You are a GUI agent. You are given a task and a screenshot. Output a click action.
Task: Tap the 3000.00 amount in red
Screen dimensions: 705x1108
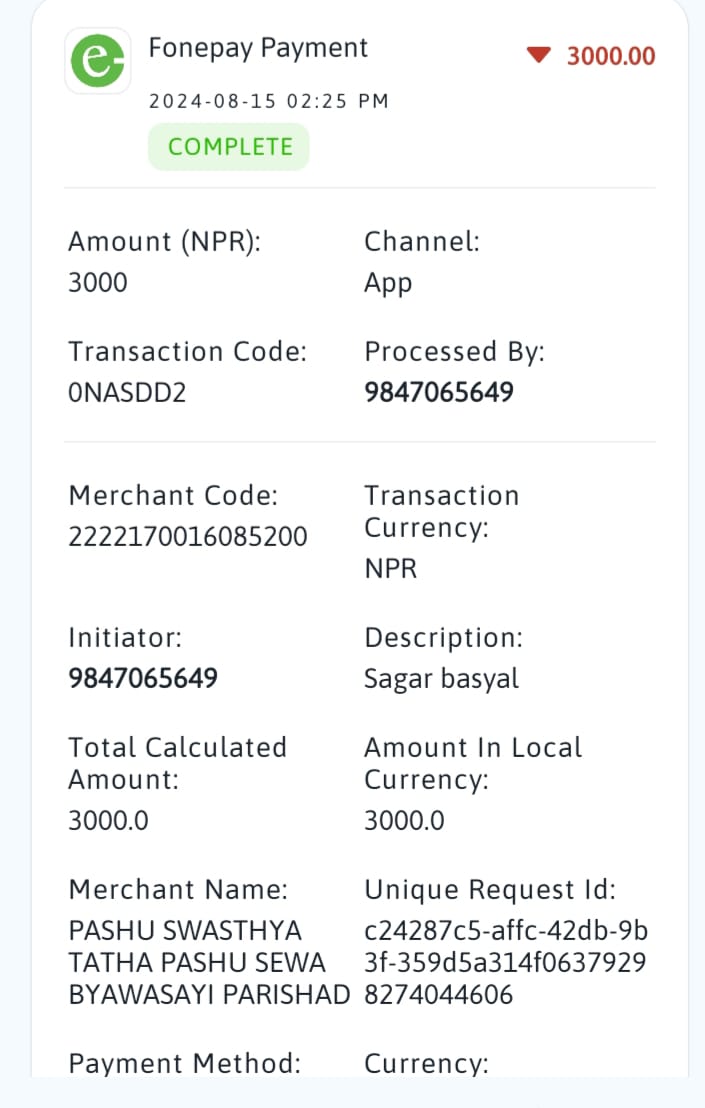point(611,56)
